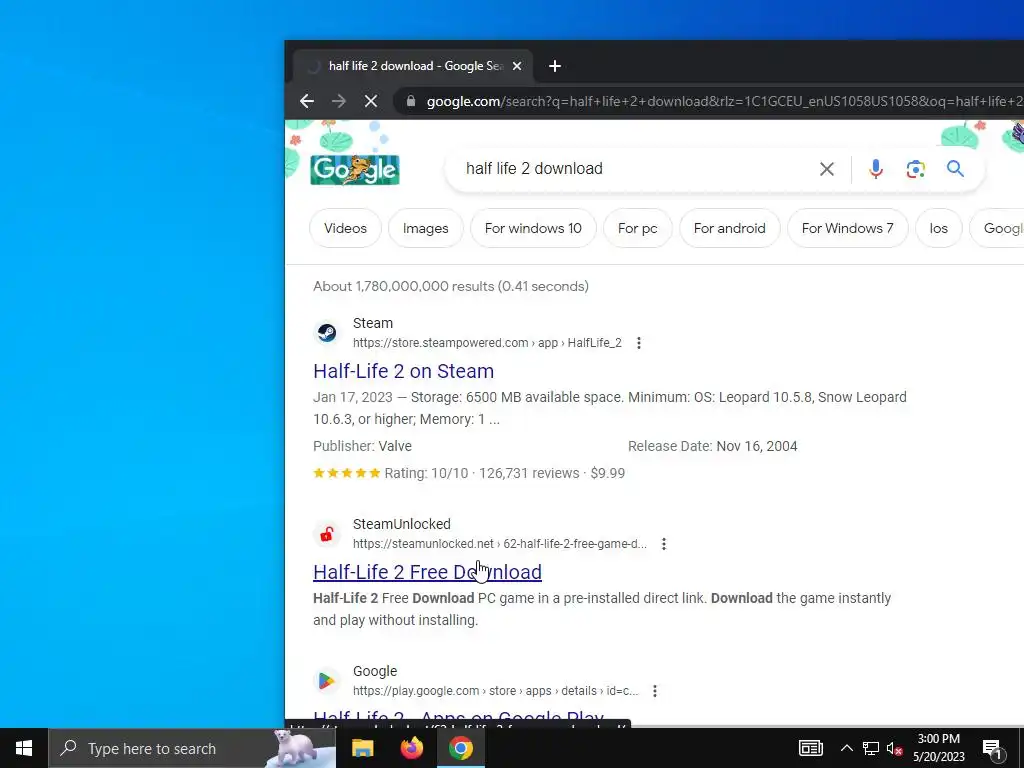Screen dimensions: 1024x768
Task: Click the muted volume tray icon
Action: pyautogui.click(x=894, y=748)
